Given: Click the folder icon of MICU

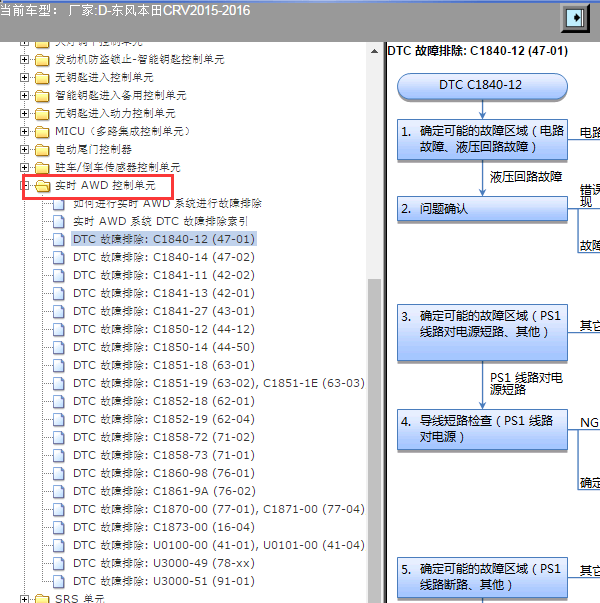Looking at the screenshot, I should pyautogui.click(x=42, y=132).
